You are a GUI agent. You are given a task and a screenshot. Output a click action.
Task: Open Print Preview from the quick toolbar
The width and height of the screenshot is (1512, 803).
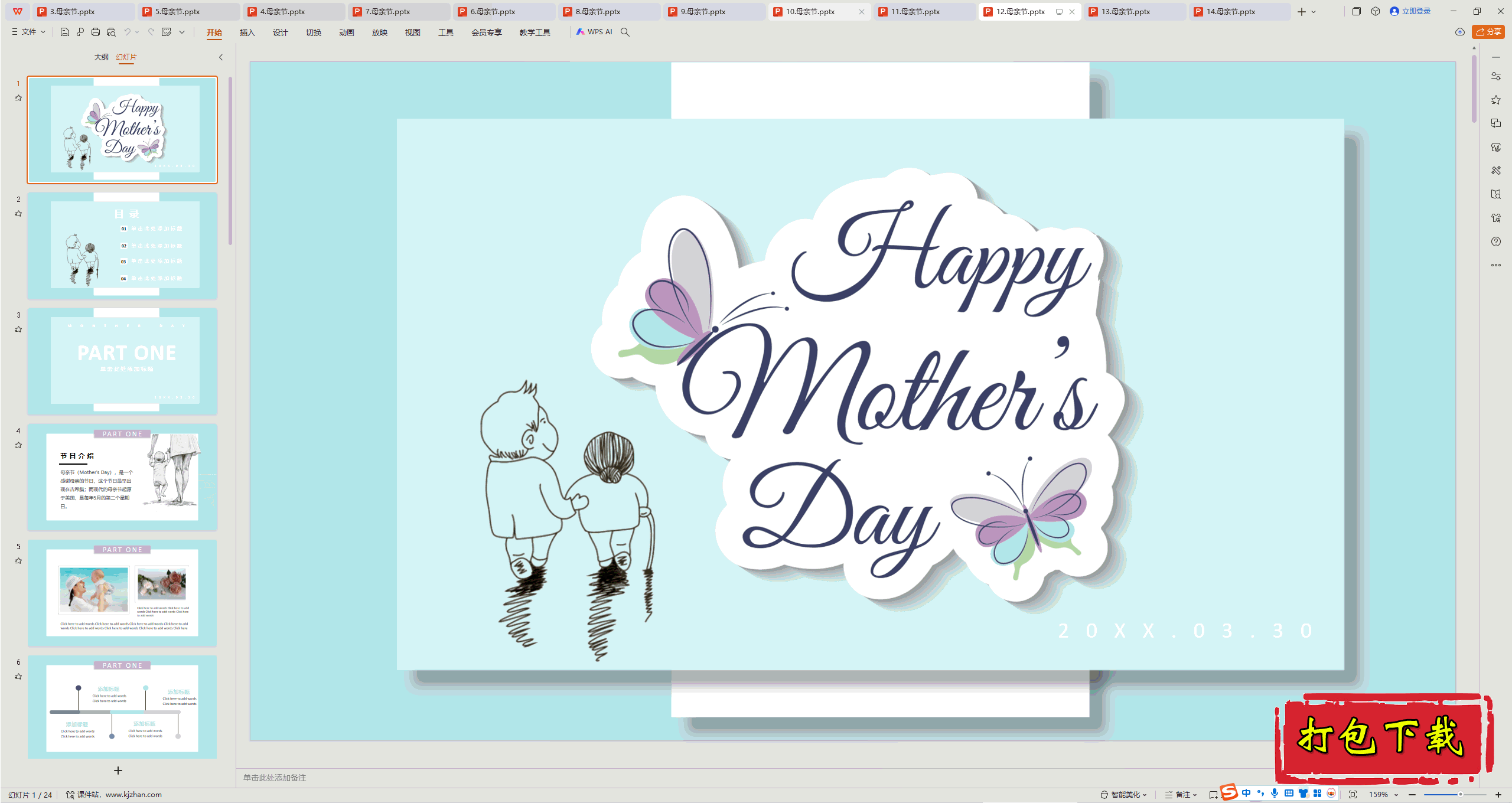[111, 32]
